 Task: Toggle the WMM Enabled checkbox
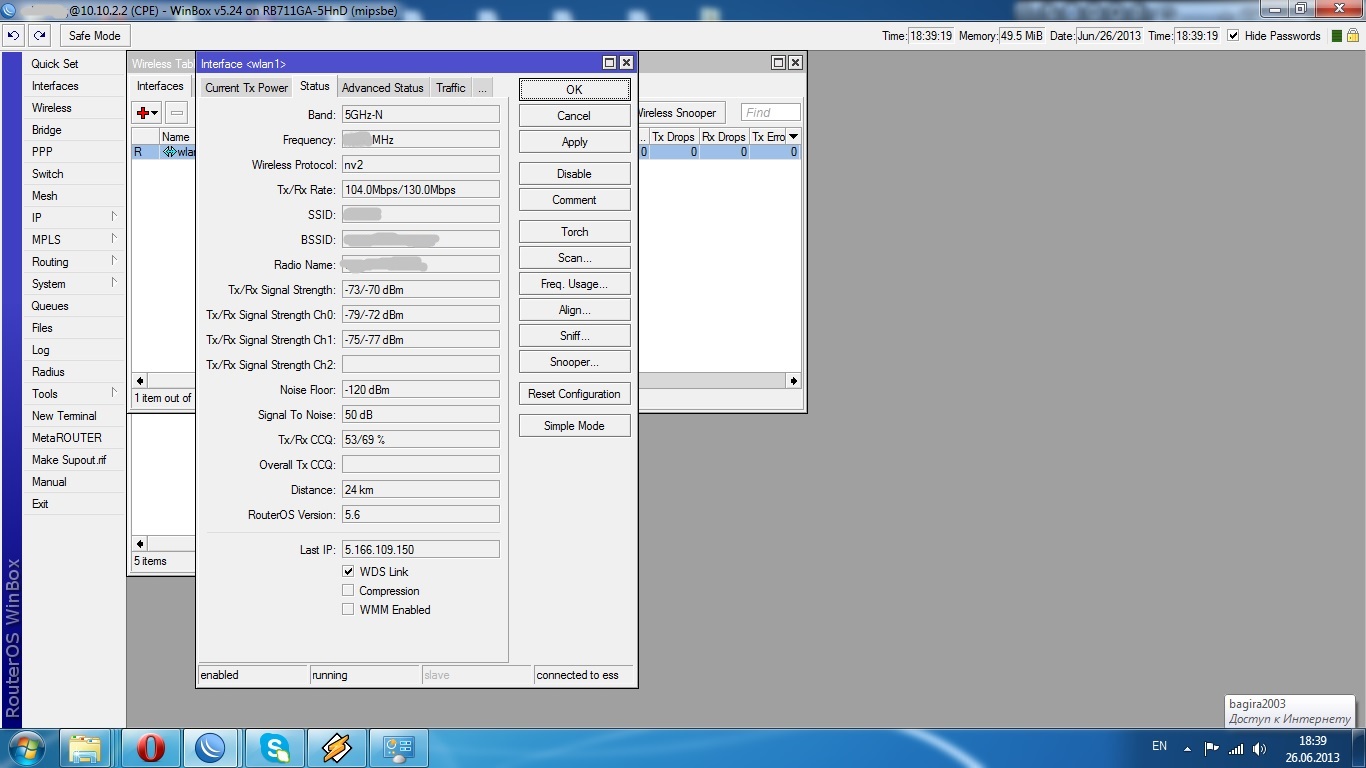pos(348,609)
